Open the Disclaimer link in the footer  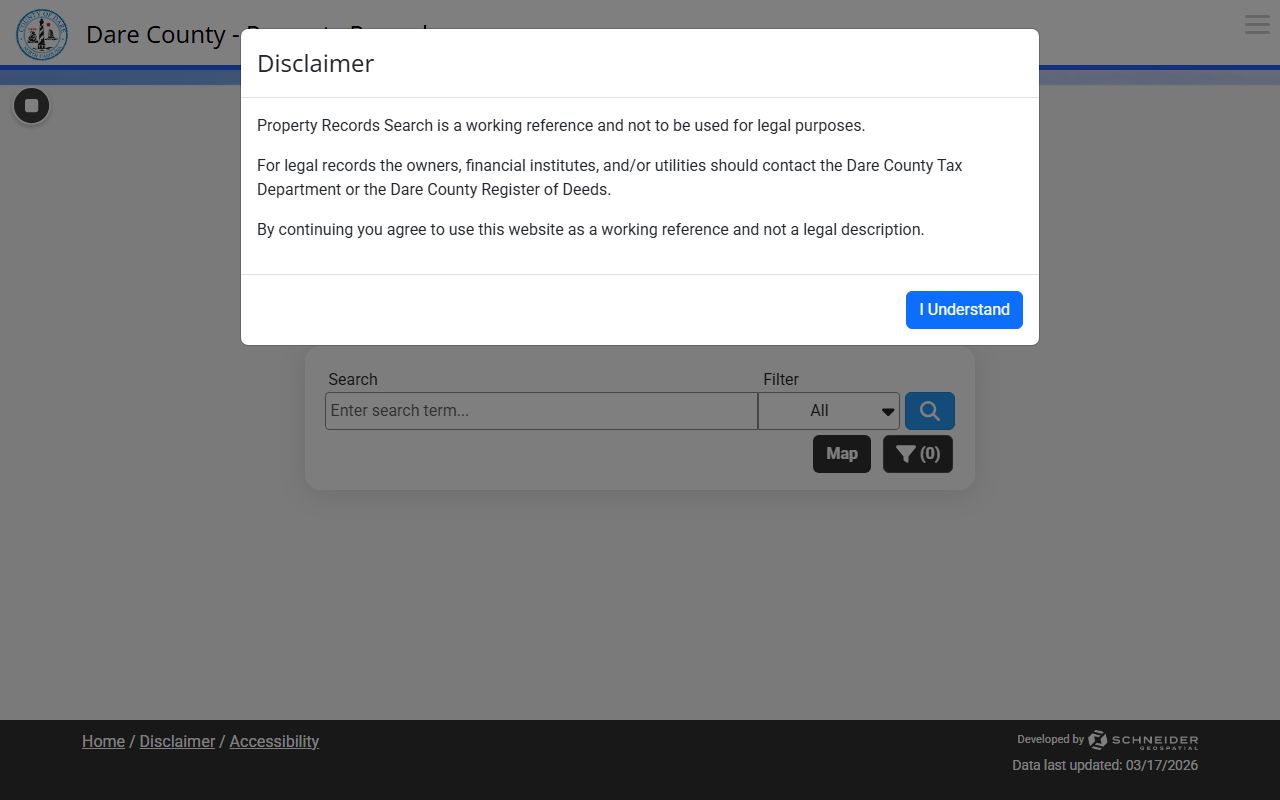[177, 741]
